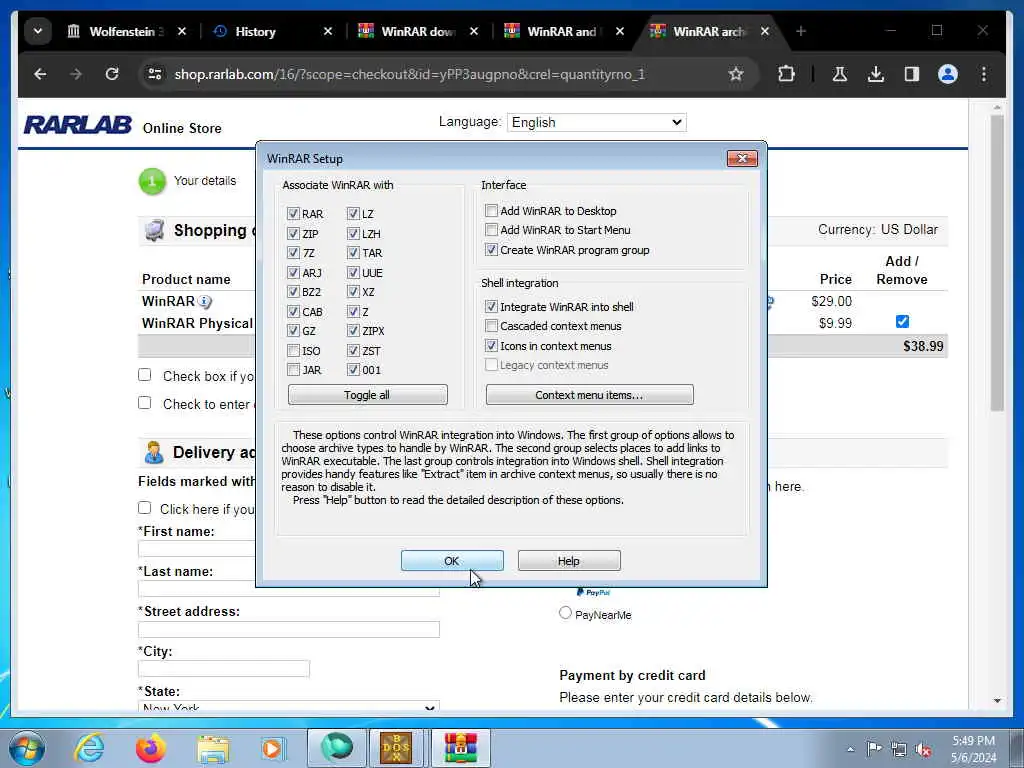Screen dimensions: 1024x768
Task: Click the page vertical scrollbar thumb
Action: 997,263
